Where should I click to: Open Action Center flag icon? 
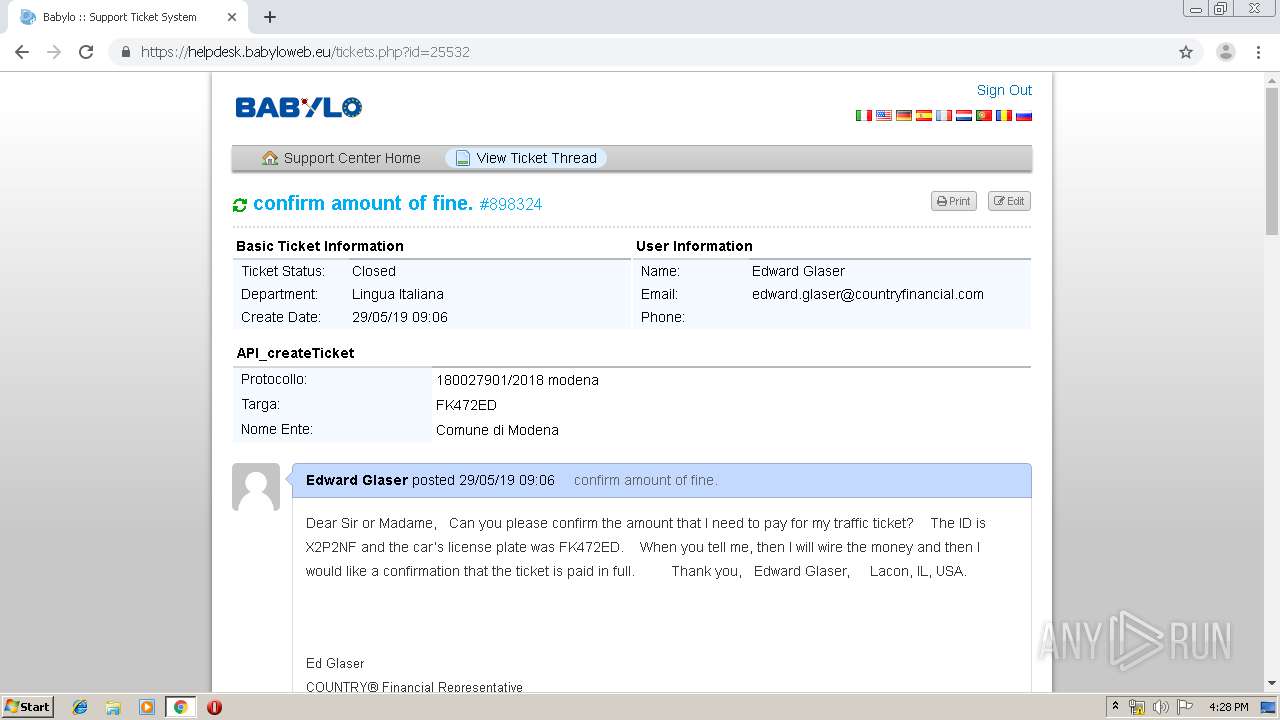point(1184,707)
